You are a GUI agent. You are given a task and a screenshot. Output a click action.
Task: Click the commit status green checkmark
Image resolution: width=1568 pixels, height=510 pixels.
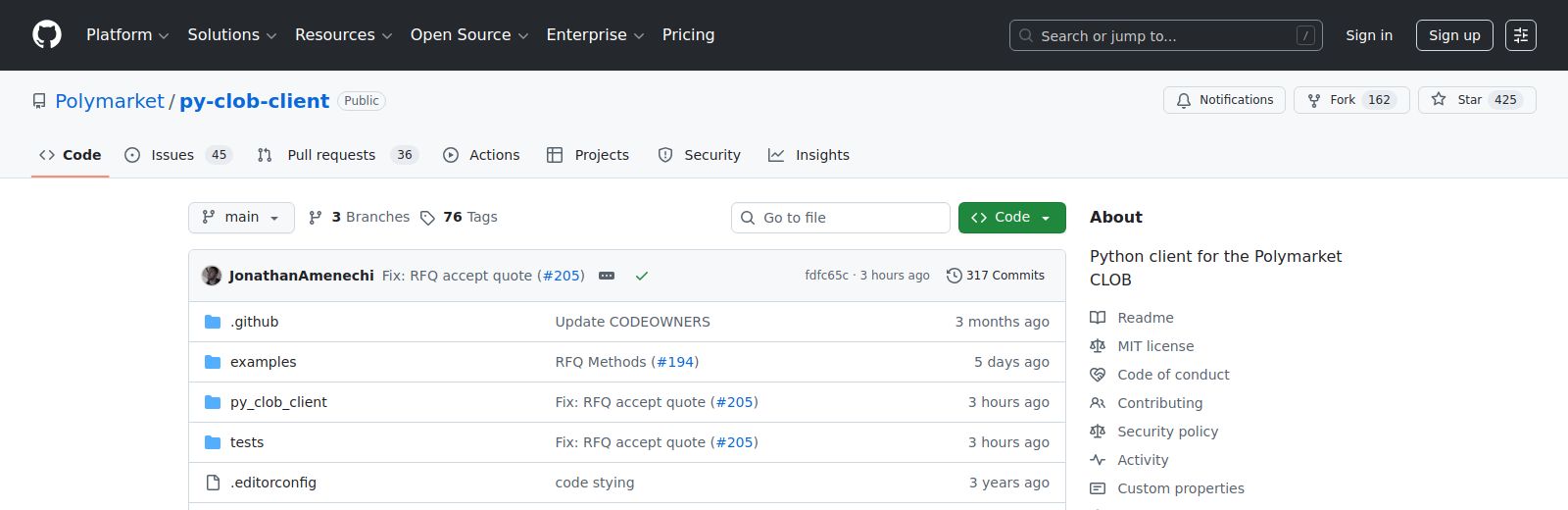point(642,276)
